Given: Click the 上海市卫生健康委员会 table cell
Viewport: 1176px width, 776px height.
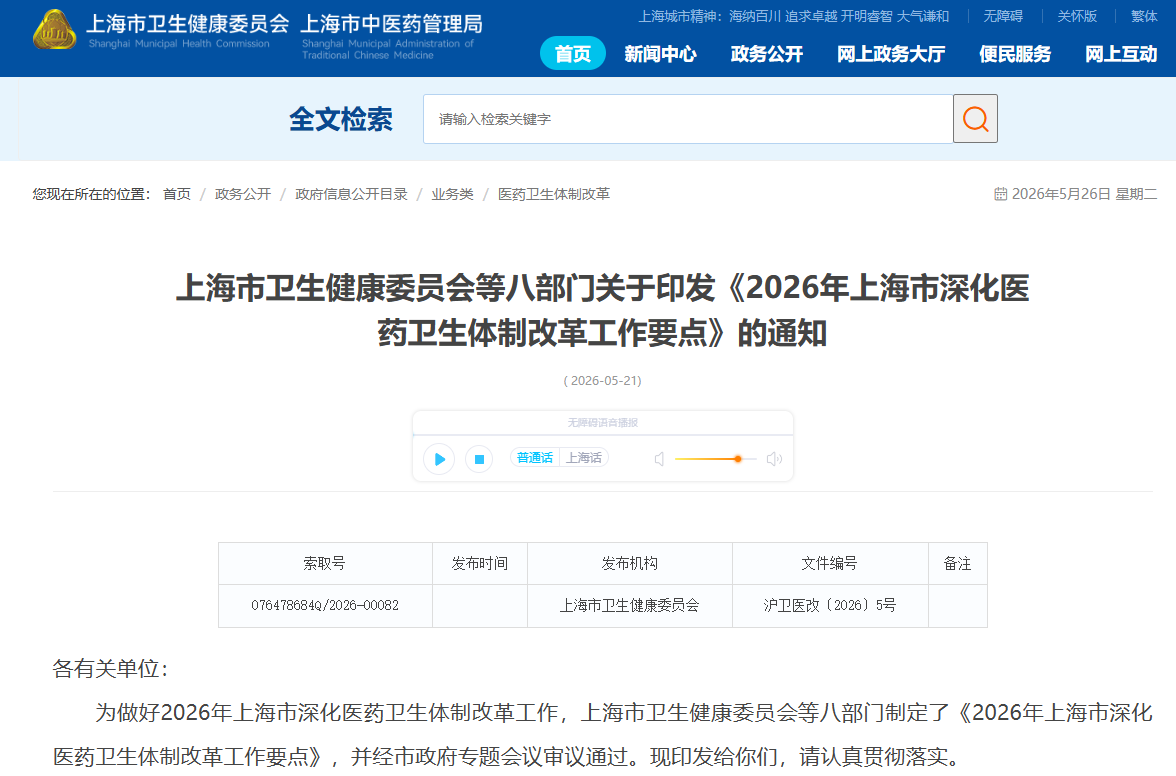Looking at the screenshot, I should (629, 605).
